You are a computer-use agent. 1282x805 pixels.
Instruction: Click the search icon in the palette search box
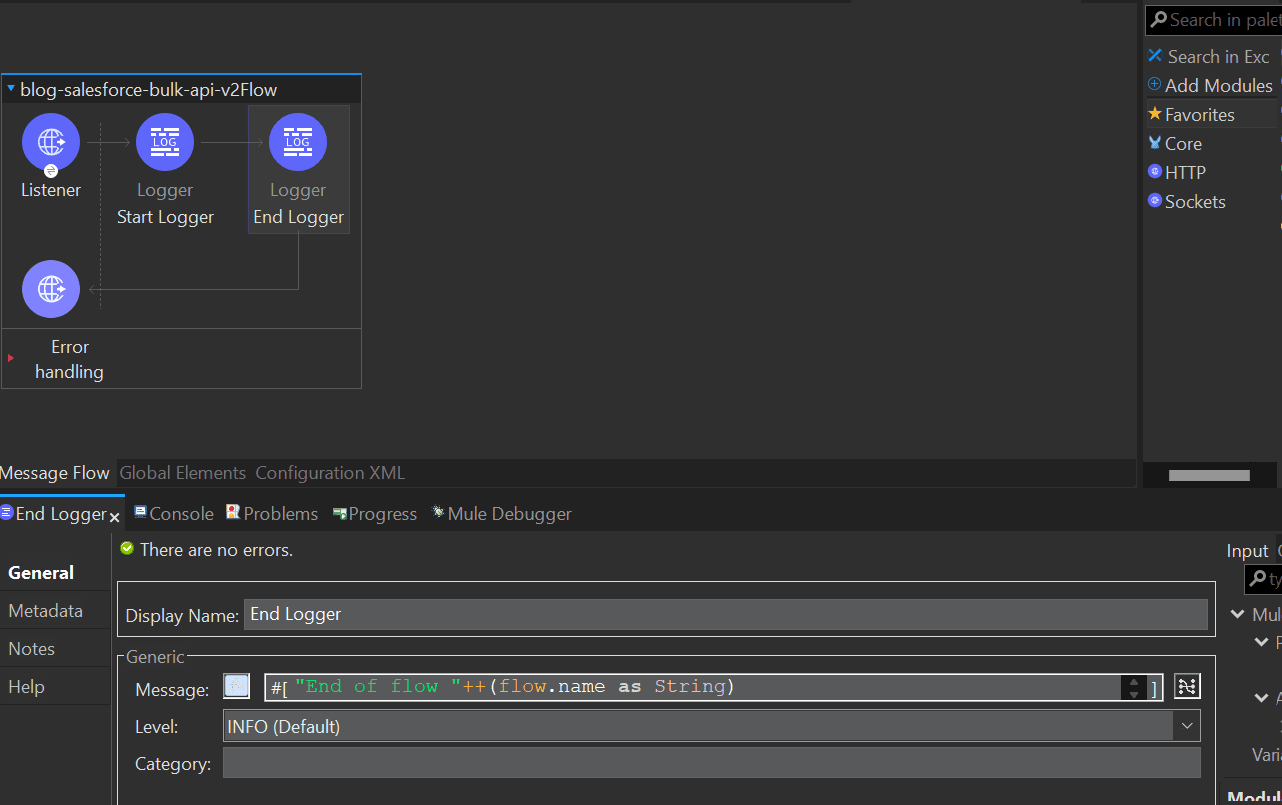pos(1160,20)
